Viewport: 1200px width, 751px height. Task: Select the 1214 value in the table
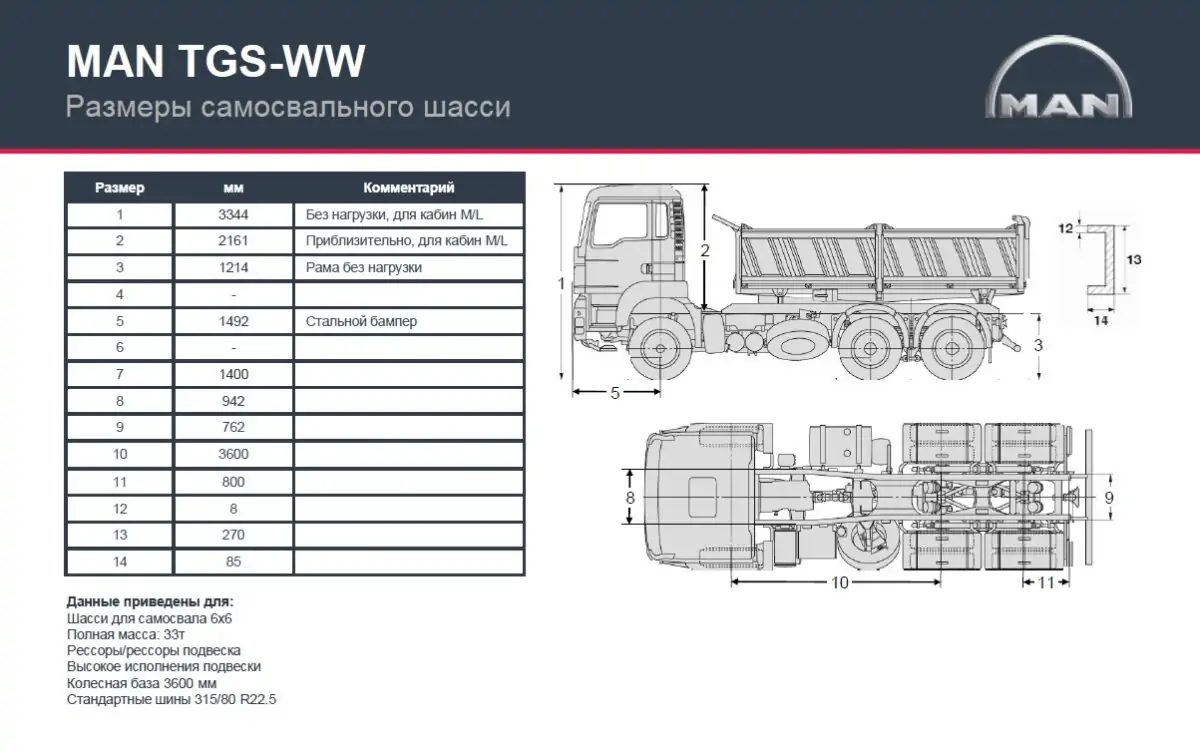point(234,268)
